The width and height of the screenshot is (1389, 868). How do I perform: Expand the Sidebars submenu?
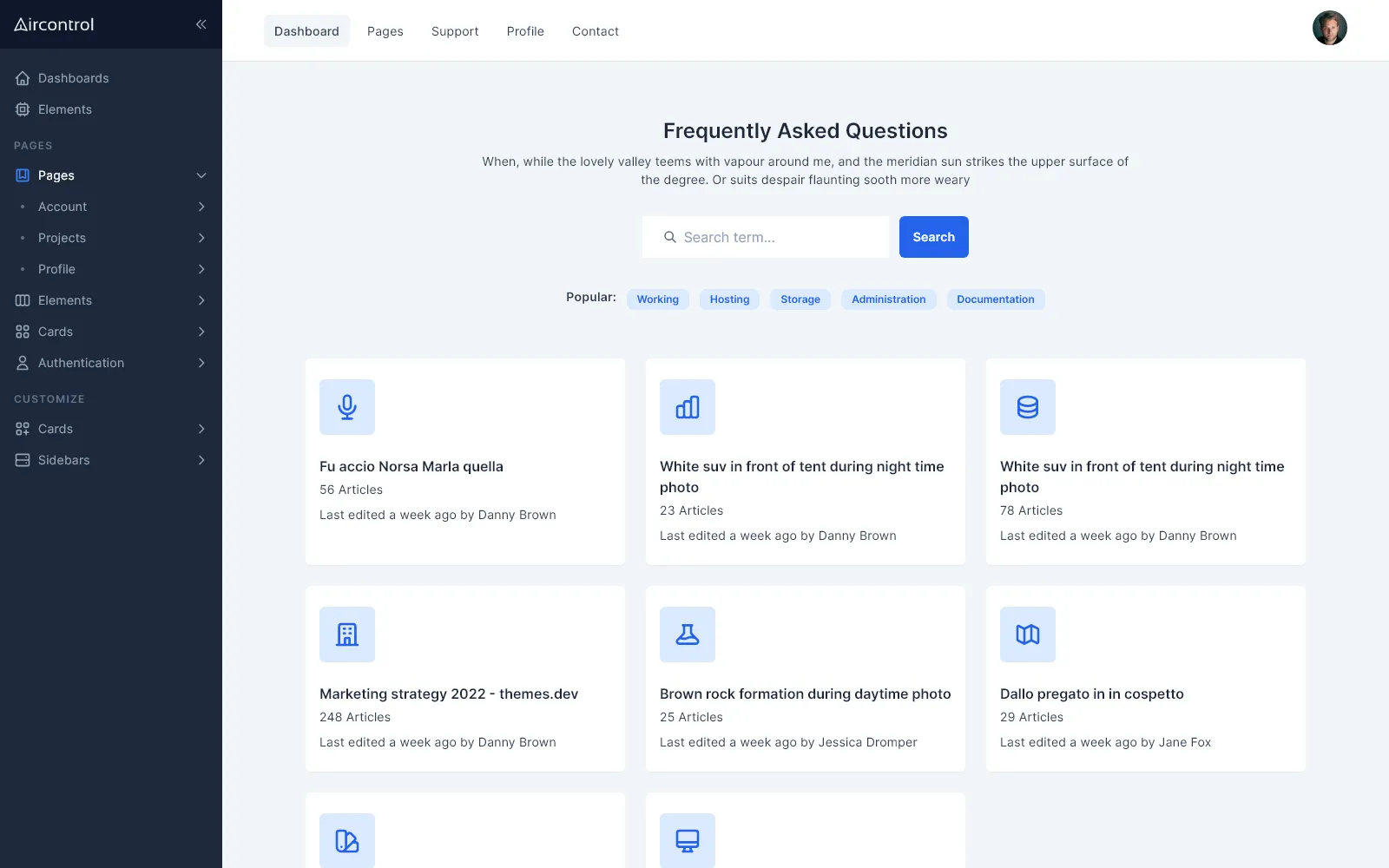(201, 460)
